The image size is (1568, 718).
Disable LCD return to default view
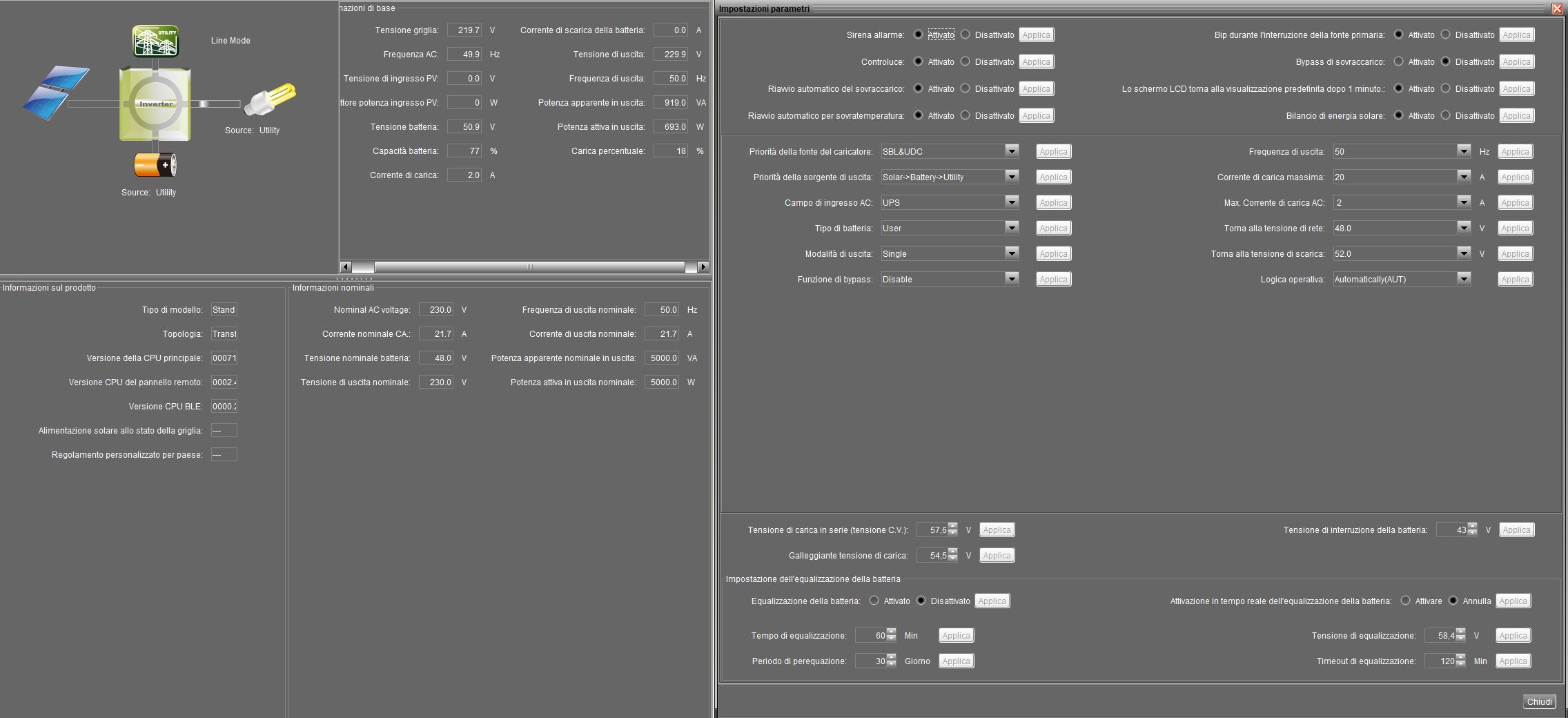[x=1446, y=88]
